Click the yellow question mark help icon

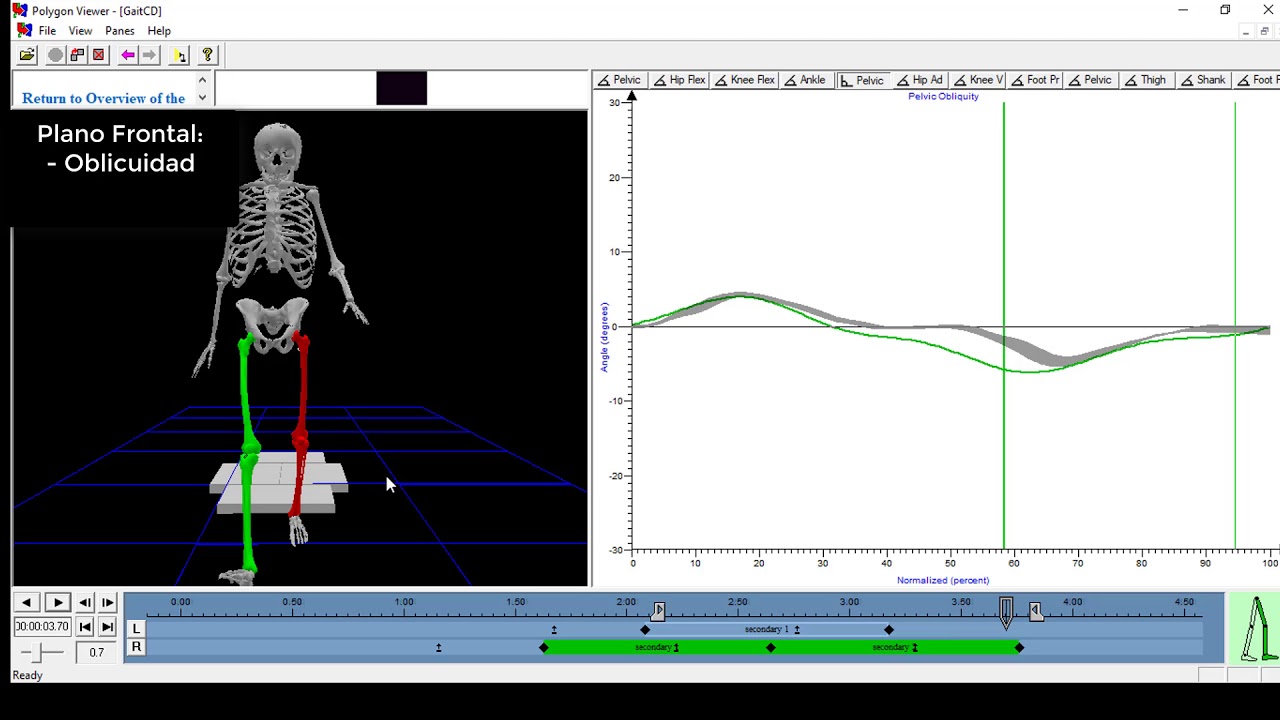point(207,55)
